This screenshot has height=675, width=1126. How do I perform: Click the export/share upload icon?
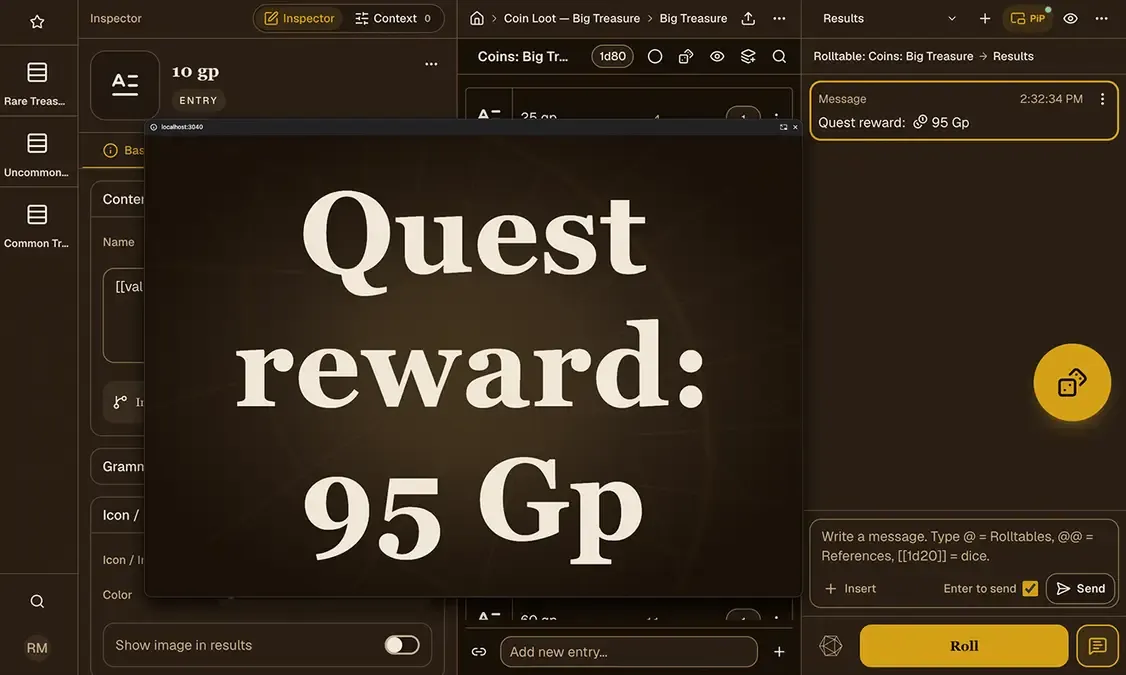[748, 19]
